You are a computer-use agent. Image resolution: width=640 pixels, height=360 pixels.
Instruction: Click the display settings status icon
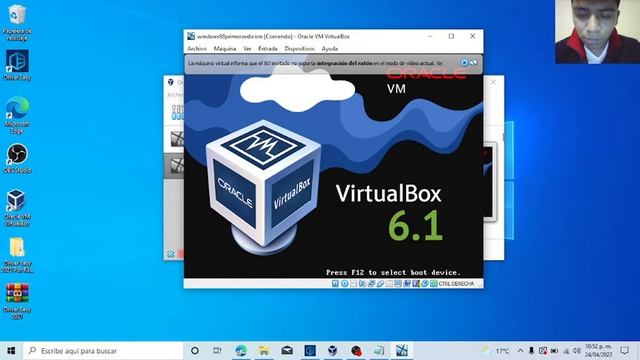pyautogui.click(x=398, y=284)
